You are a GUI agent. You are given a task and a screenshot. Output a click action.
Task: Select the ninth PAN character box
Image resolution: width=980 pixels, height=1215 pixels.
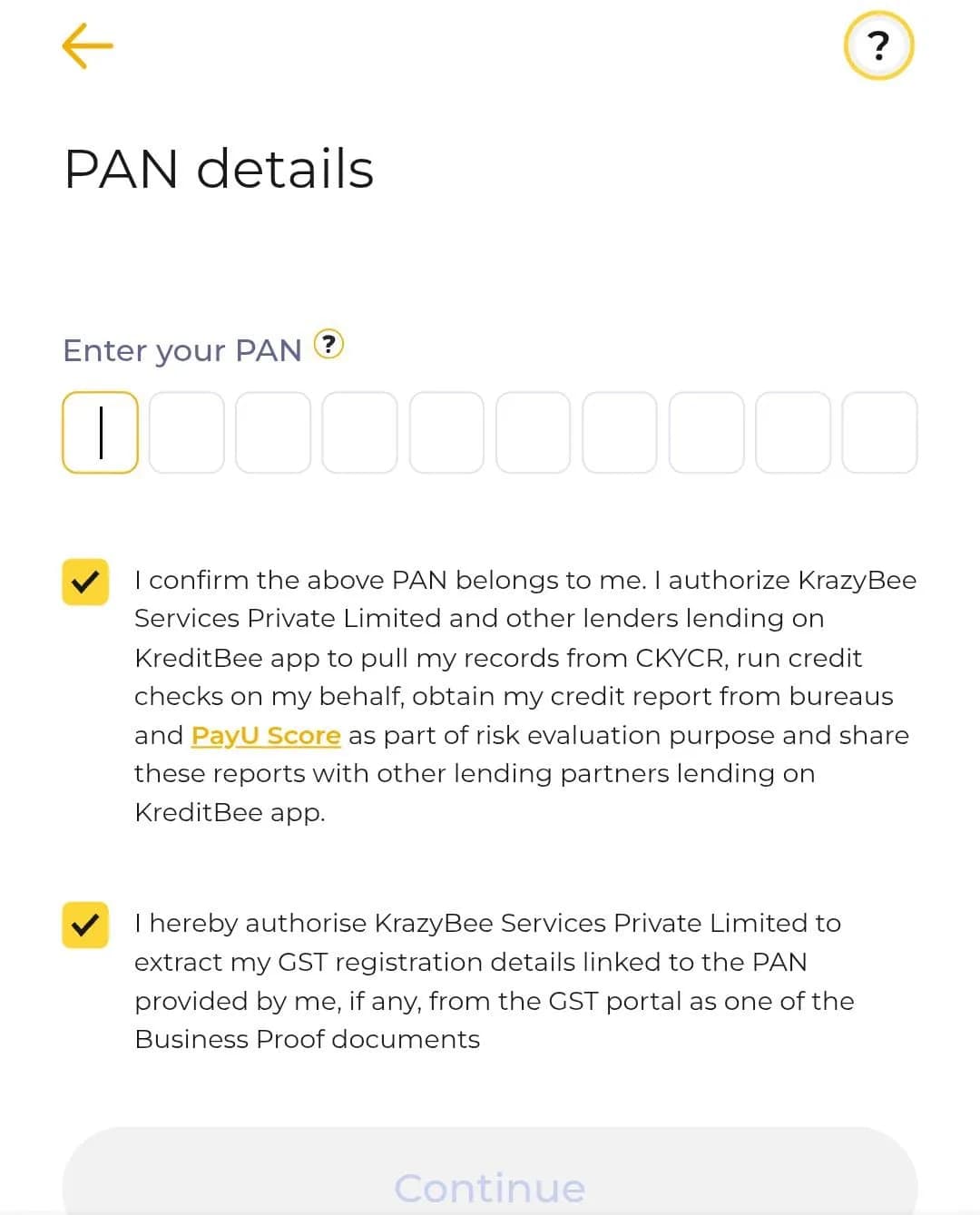793,432
